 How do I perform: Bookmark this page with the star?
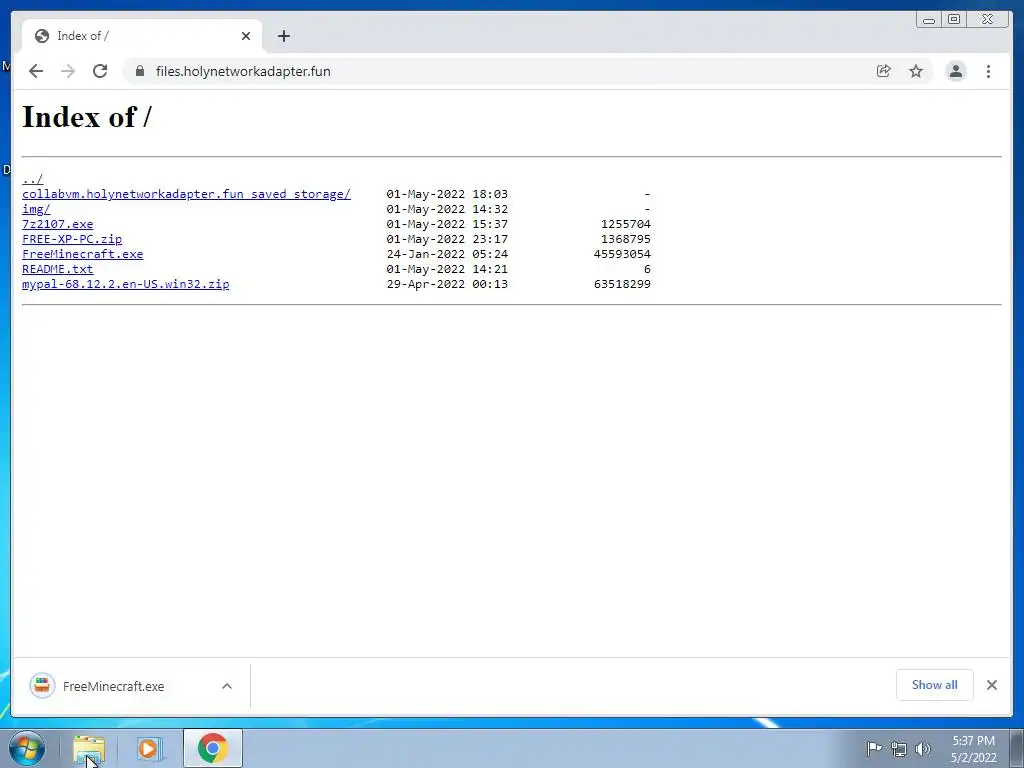916,71
